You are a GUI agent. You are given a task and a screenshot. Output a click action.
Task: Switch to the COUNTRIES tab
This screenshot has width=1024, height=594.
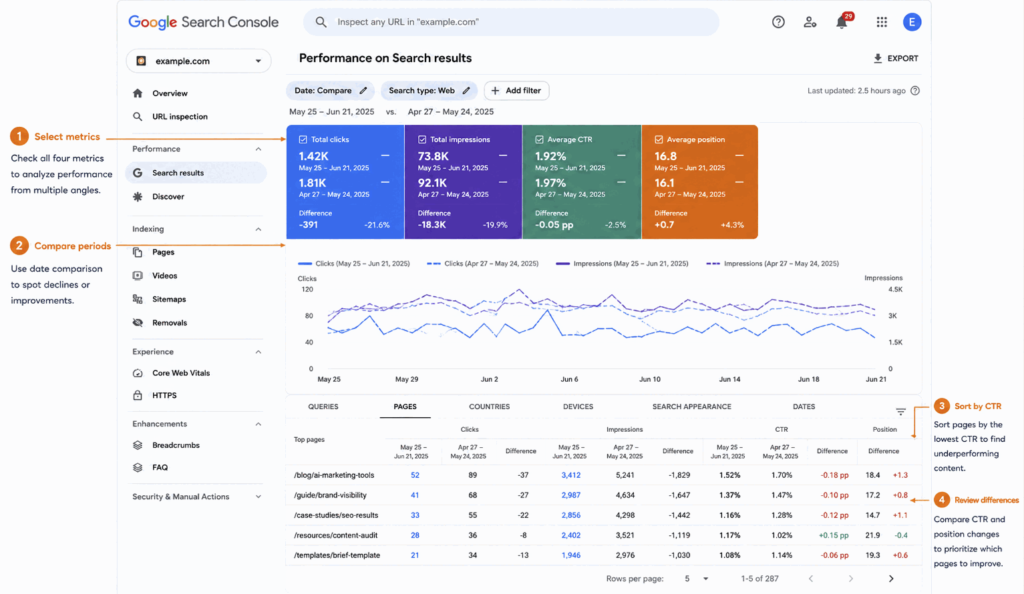pos(489,407)
